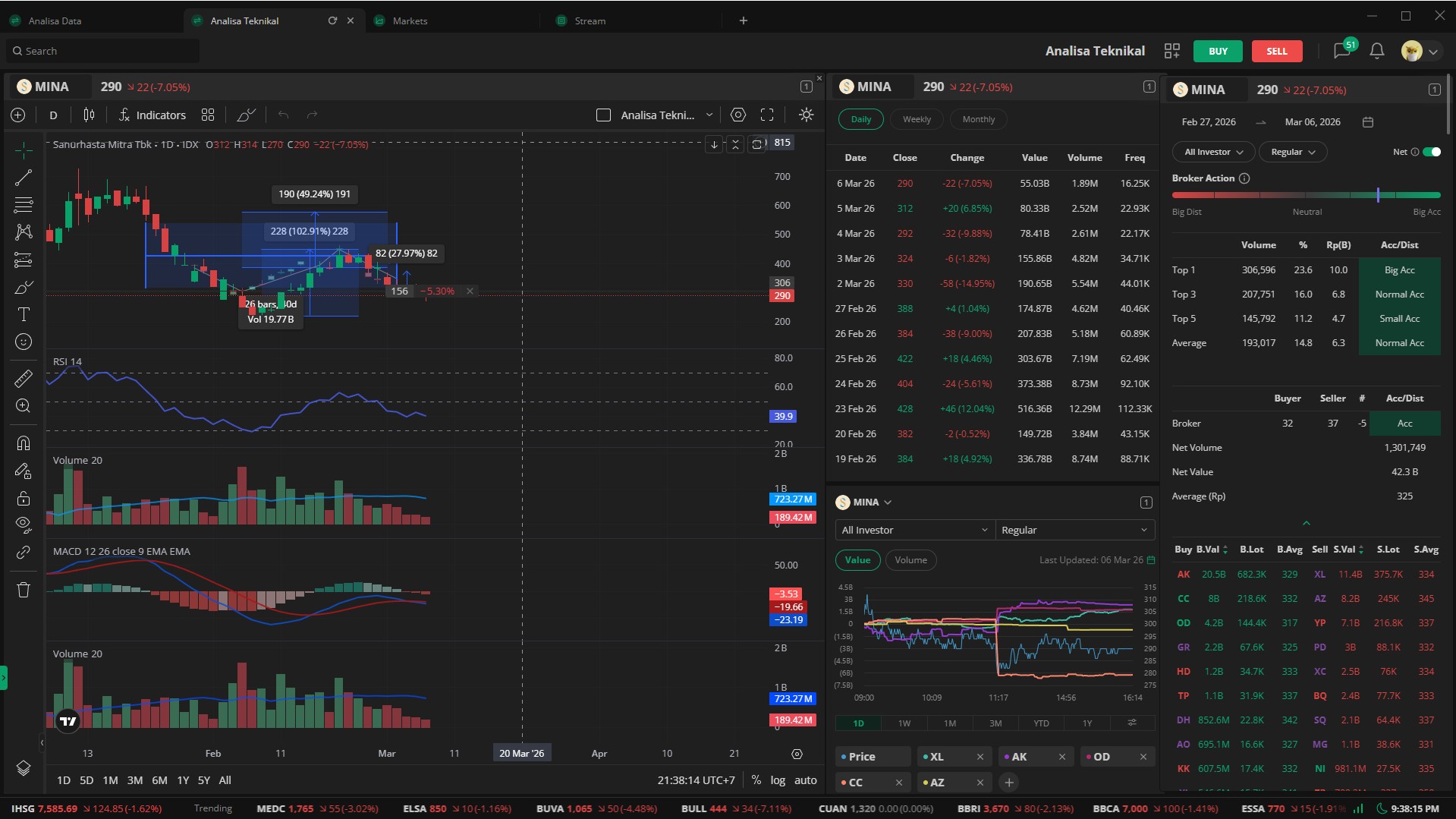This screenshot has height=819, width=1456.
Task: Select the trend line drawing tool
Action: click(24, 178)
